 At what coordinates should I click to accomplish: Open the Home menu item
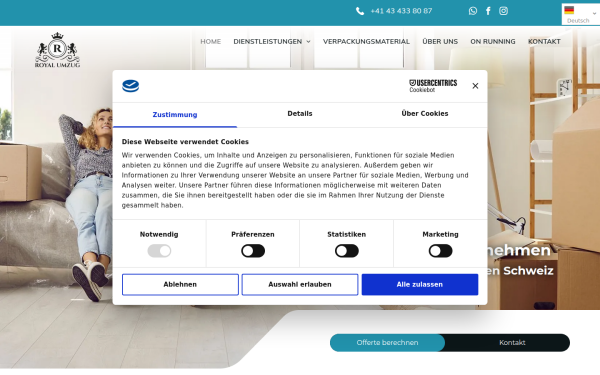coord(210,41)
